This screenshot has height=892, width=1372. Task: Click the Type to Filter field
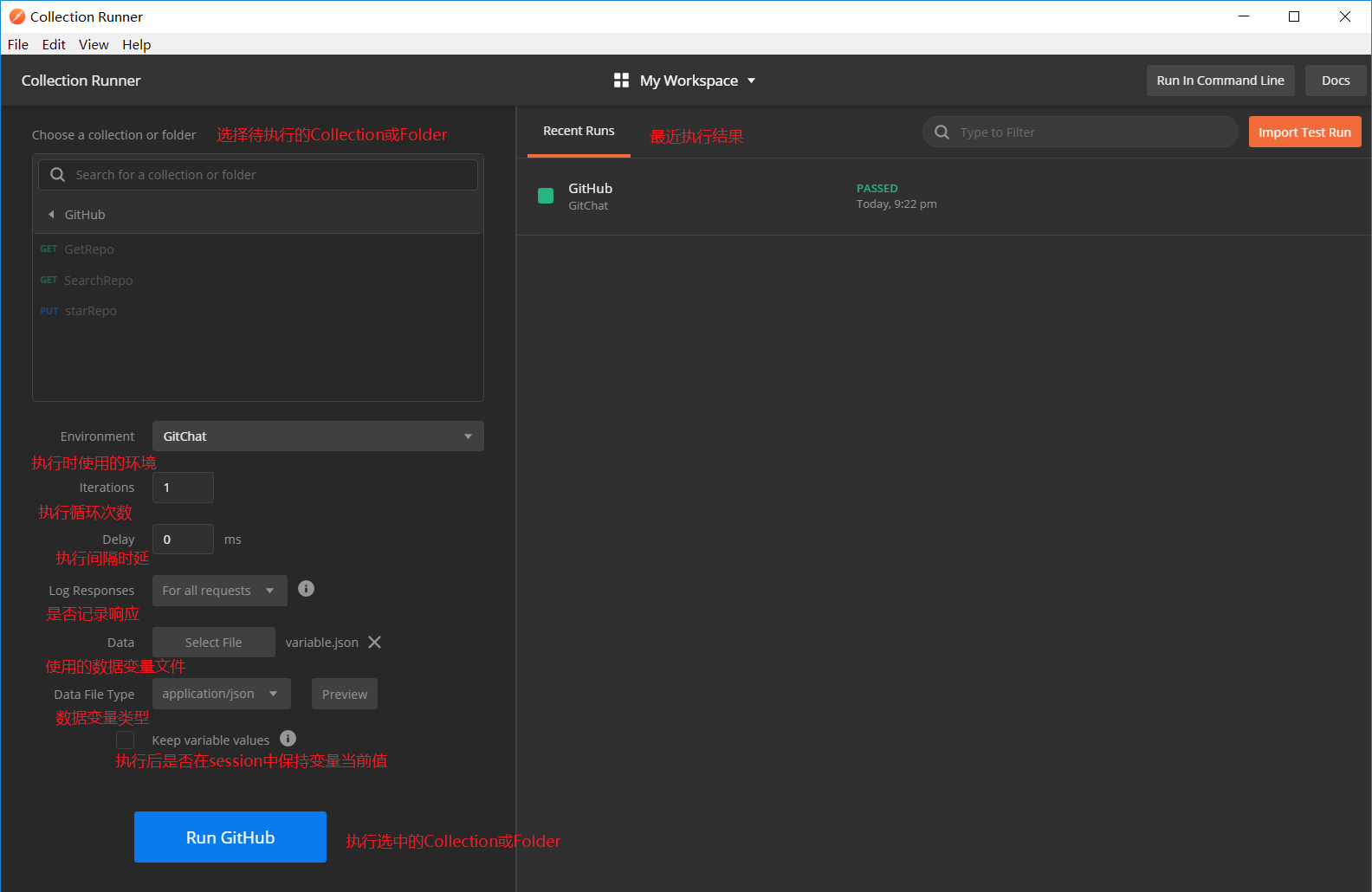pyautogui.click(x=1080, y=133)
